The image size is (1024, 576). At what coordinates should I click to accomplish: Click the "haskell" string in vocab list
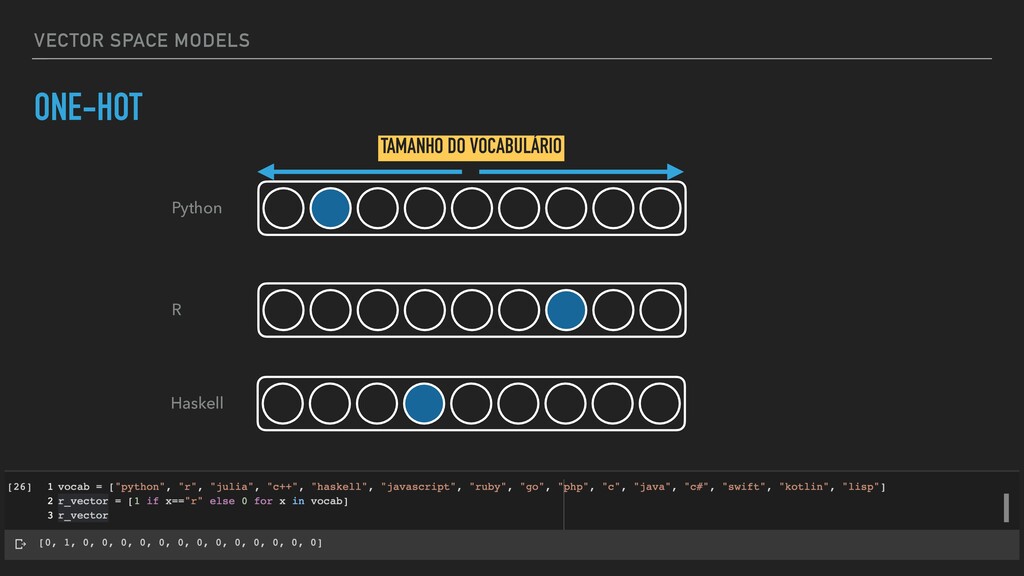point(340,487)
